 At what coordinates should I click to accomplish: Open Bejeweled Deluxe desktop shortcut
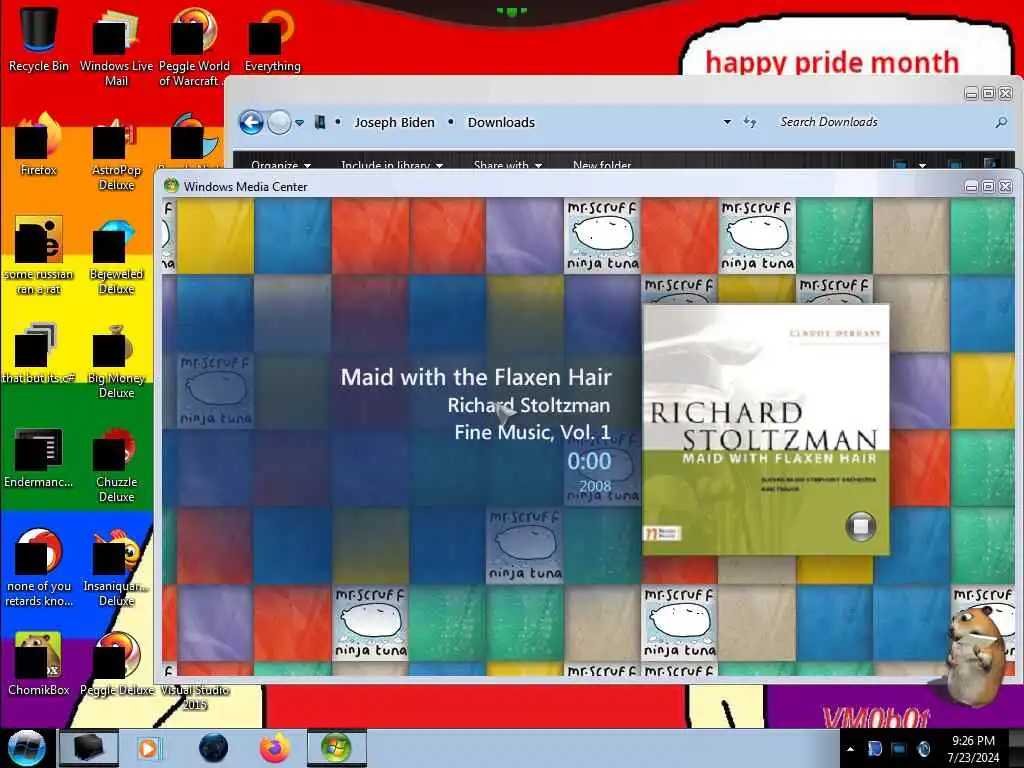(116, 256)
